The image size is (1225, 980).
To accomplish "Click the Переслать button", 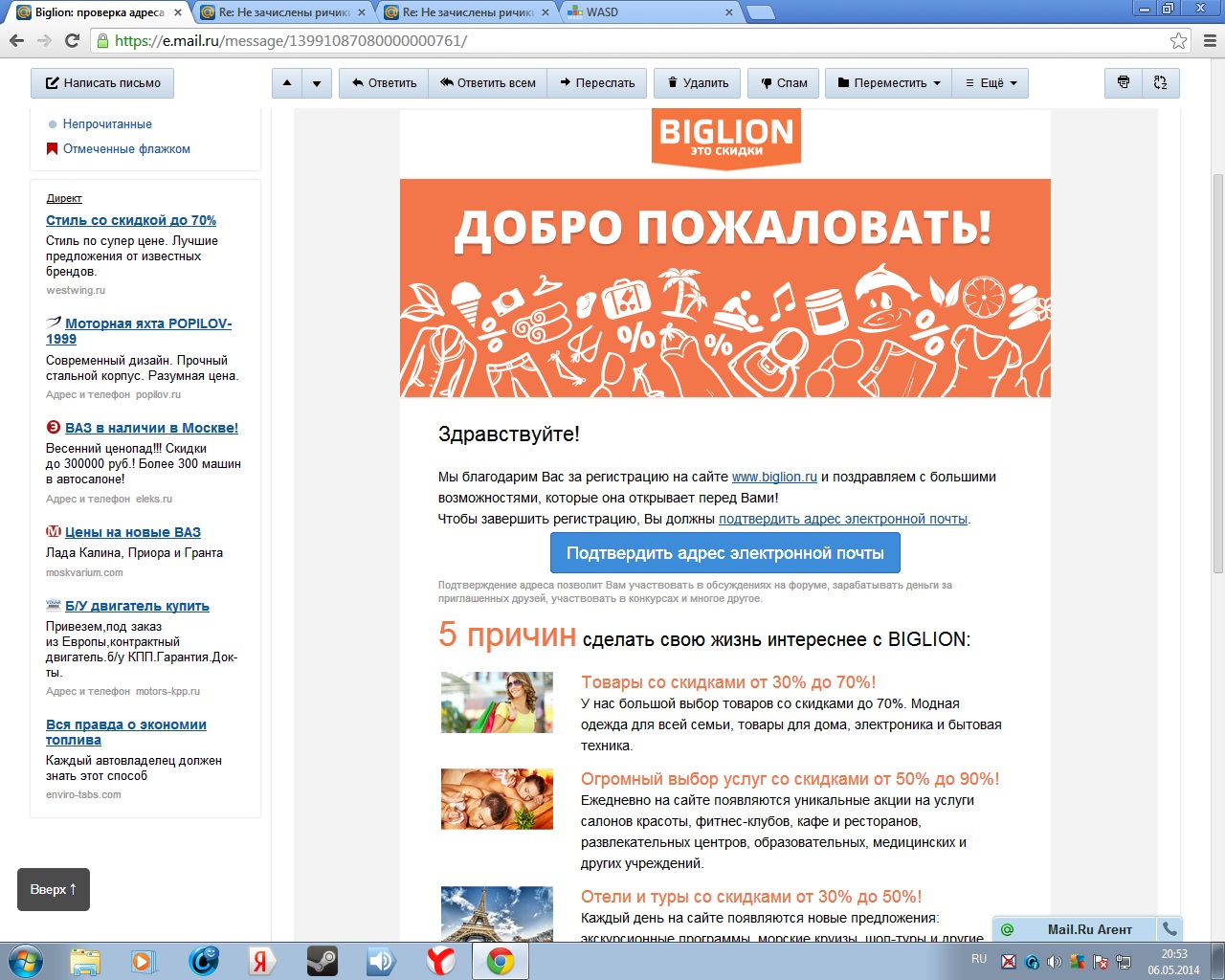I will click(598, 83).
